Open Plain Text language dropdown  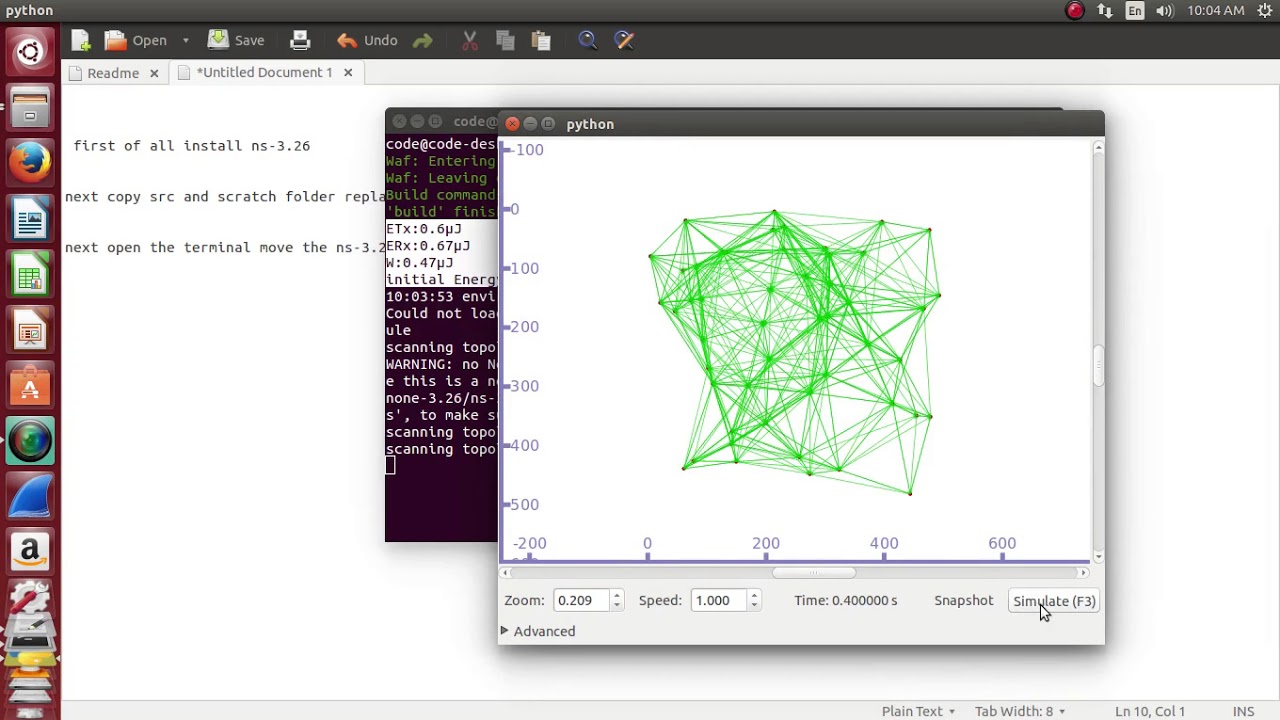pos(918,711)
